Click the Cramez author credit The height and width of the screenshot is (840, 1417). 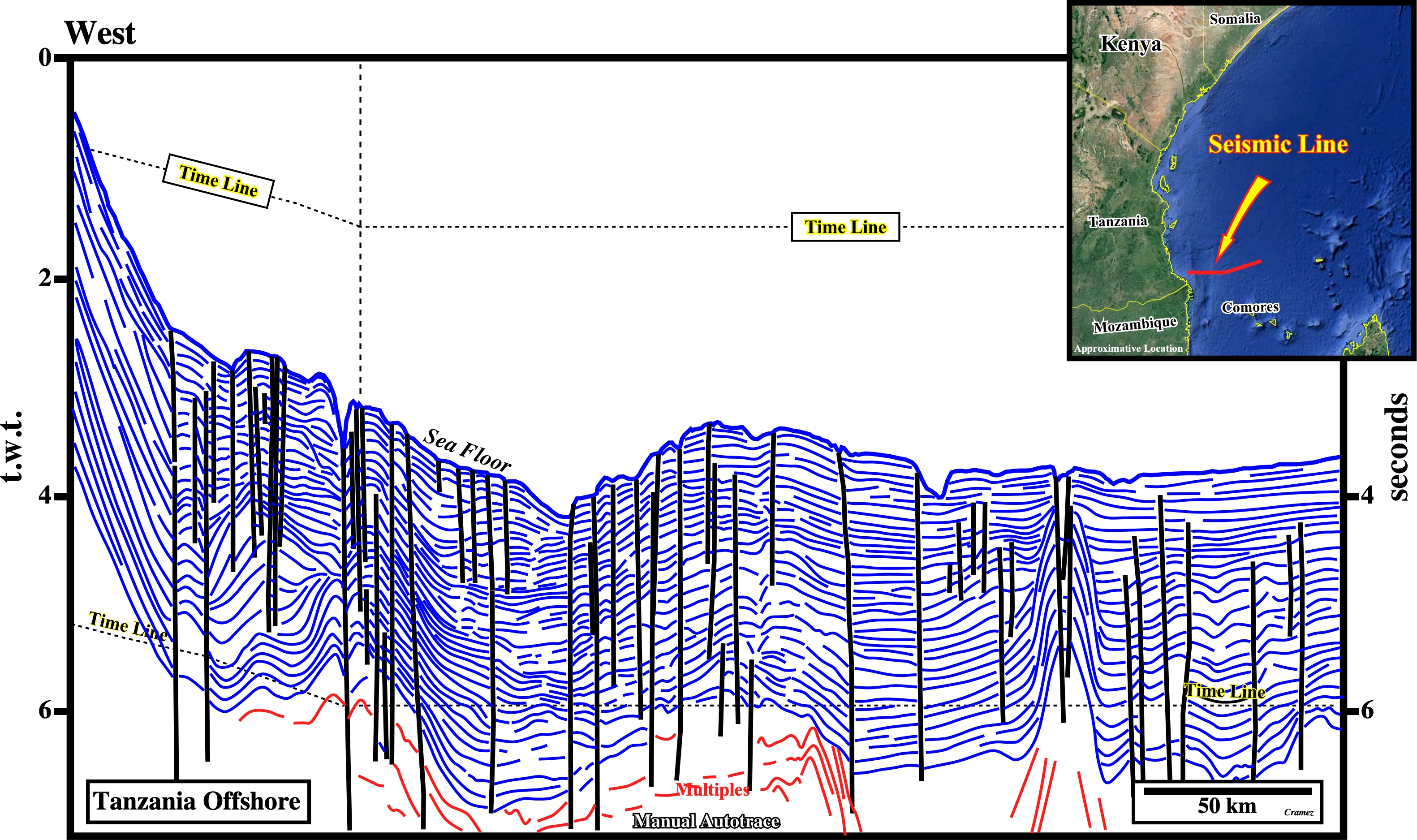pyautogui.click(x=1298, y=812)
